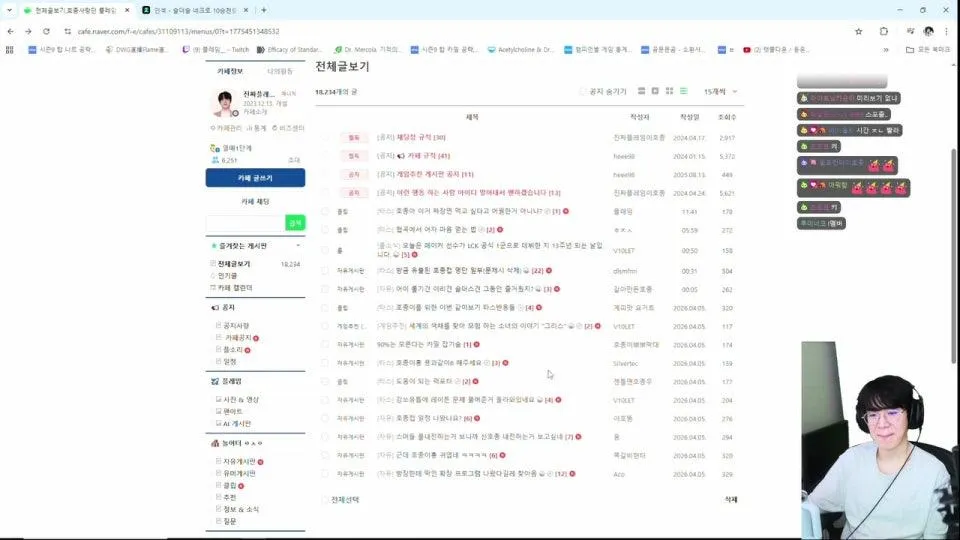Switch to the second browser tab

pyautogui.click(x=195, y=10)
